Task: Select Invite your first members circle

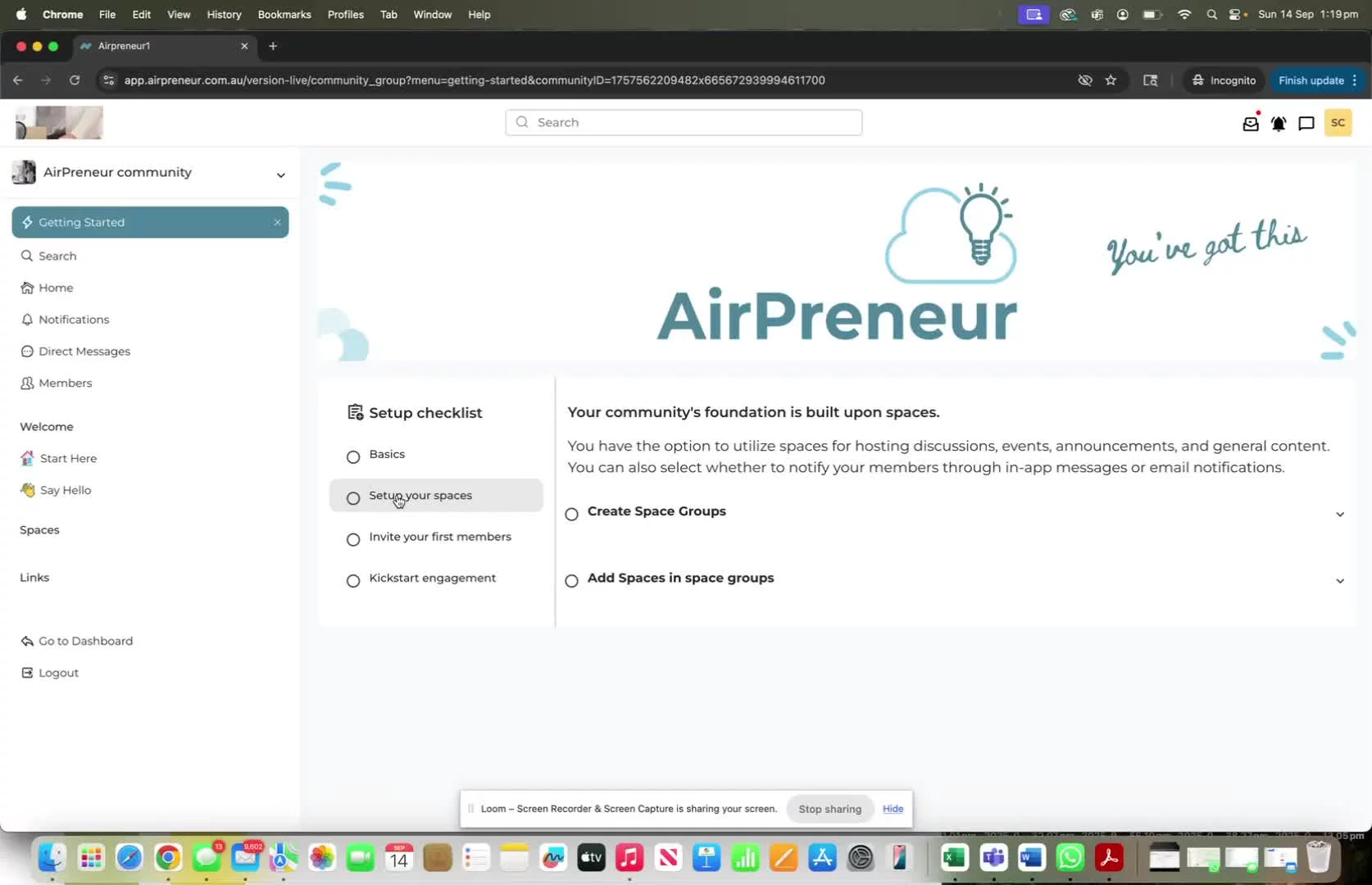Action: 353,539
